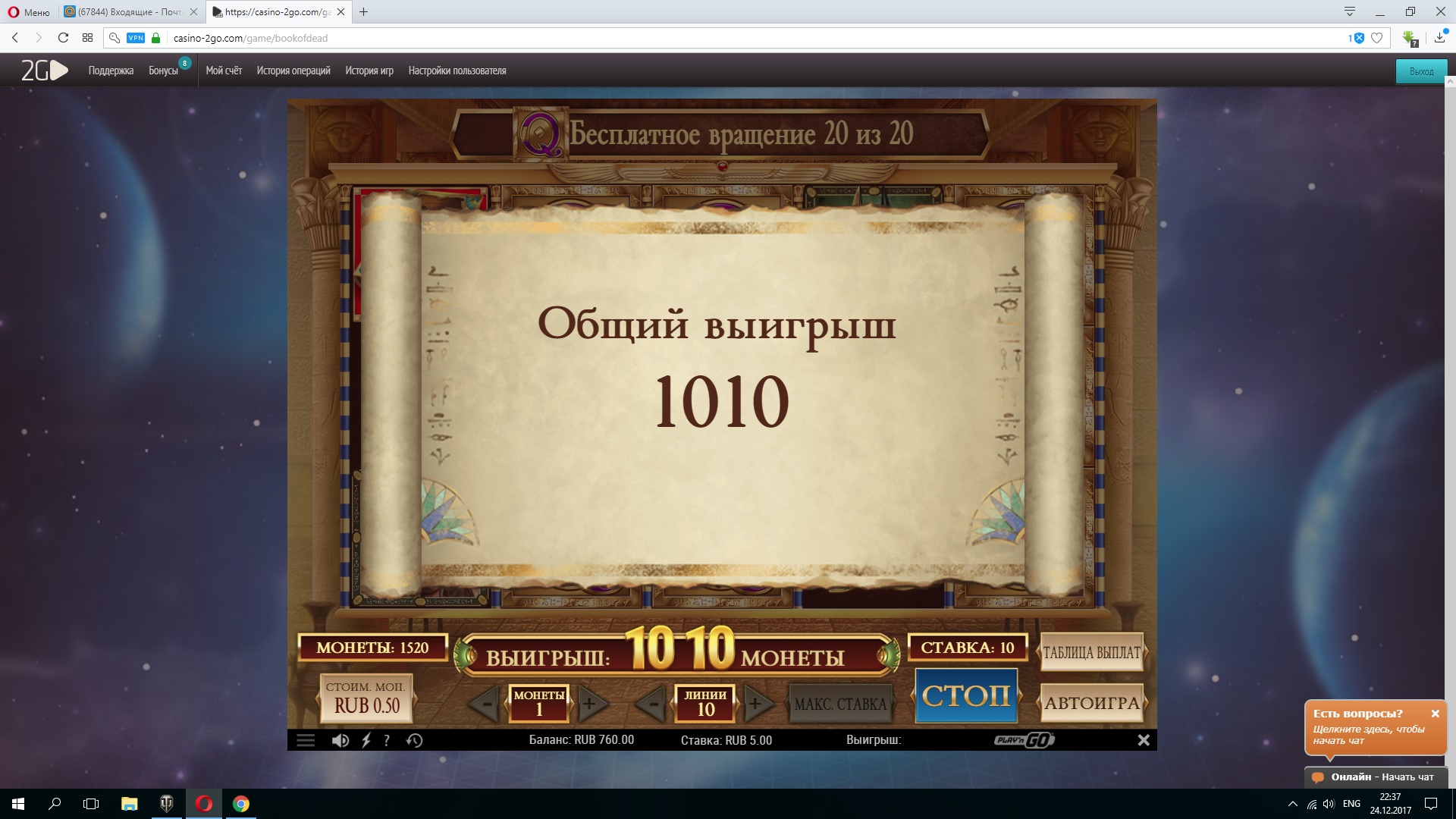Screen dimensions: 1456x819
Task: Toggle fast play lightning icon
Action: pos(366,740)
